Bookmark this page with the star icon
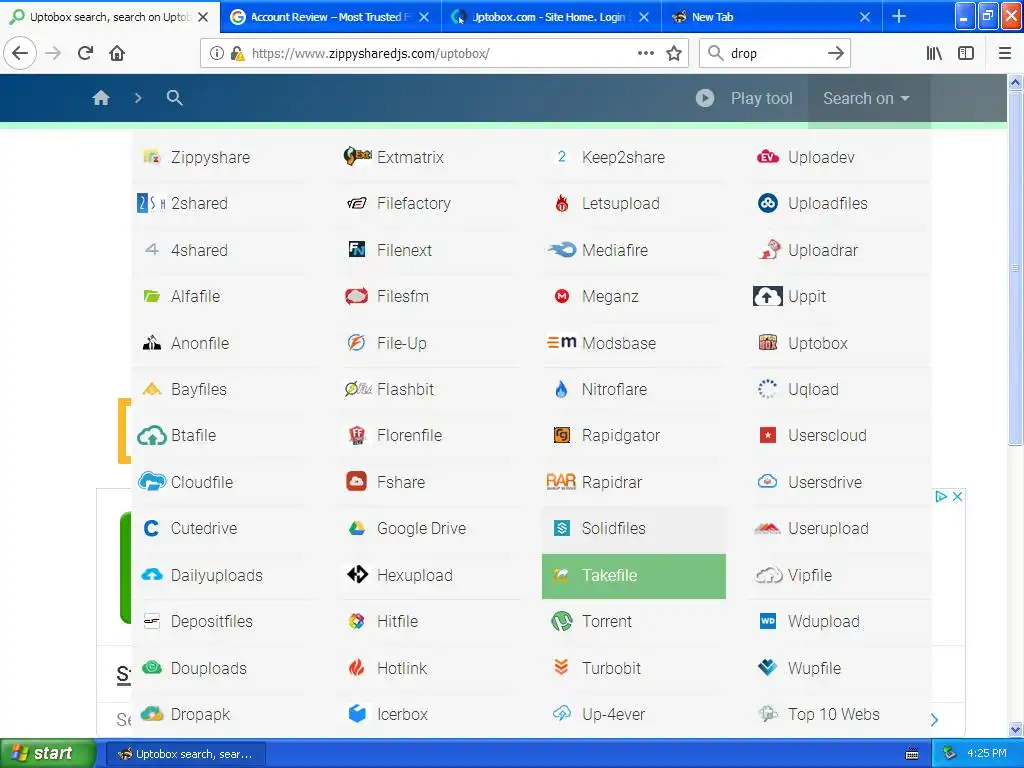1024x768 pixels. point(674,53)
